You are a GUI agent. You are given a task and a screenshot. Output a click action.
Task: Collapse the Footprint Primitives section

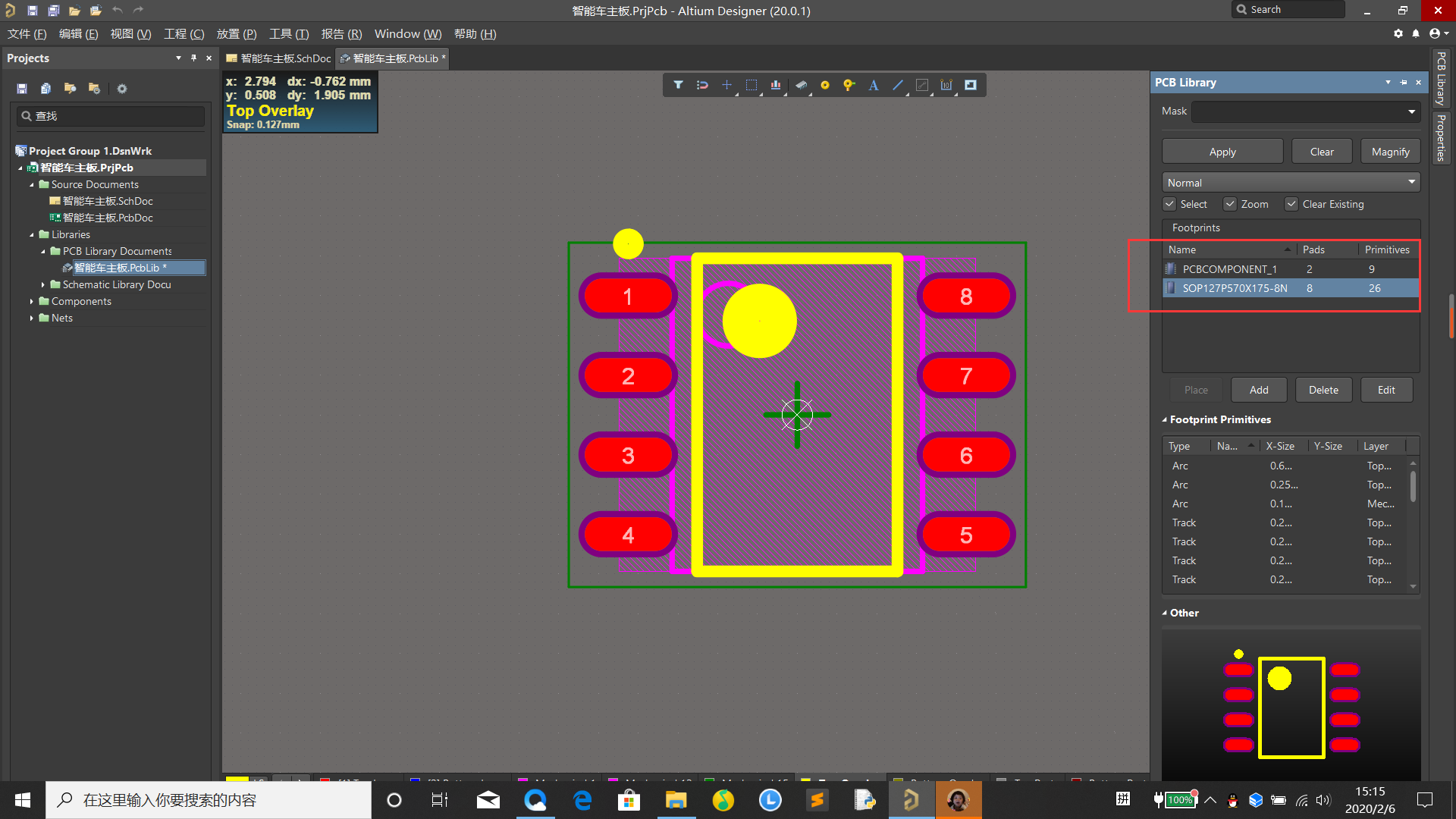[x=1165, y=419]
